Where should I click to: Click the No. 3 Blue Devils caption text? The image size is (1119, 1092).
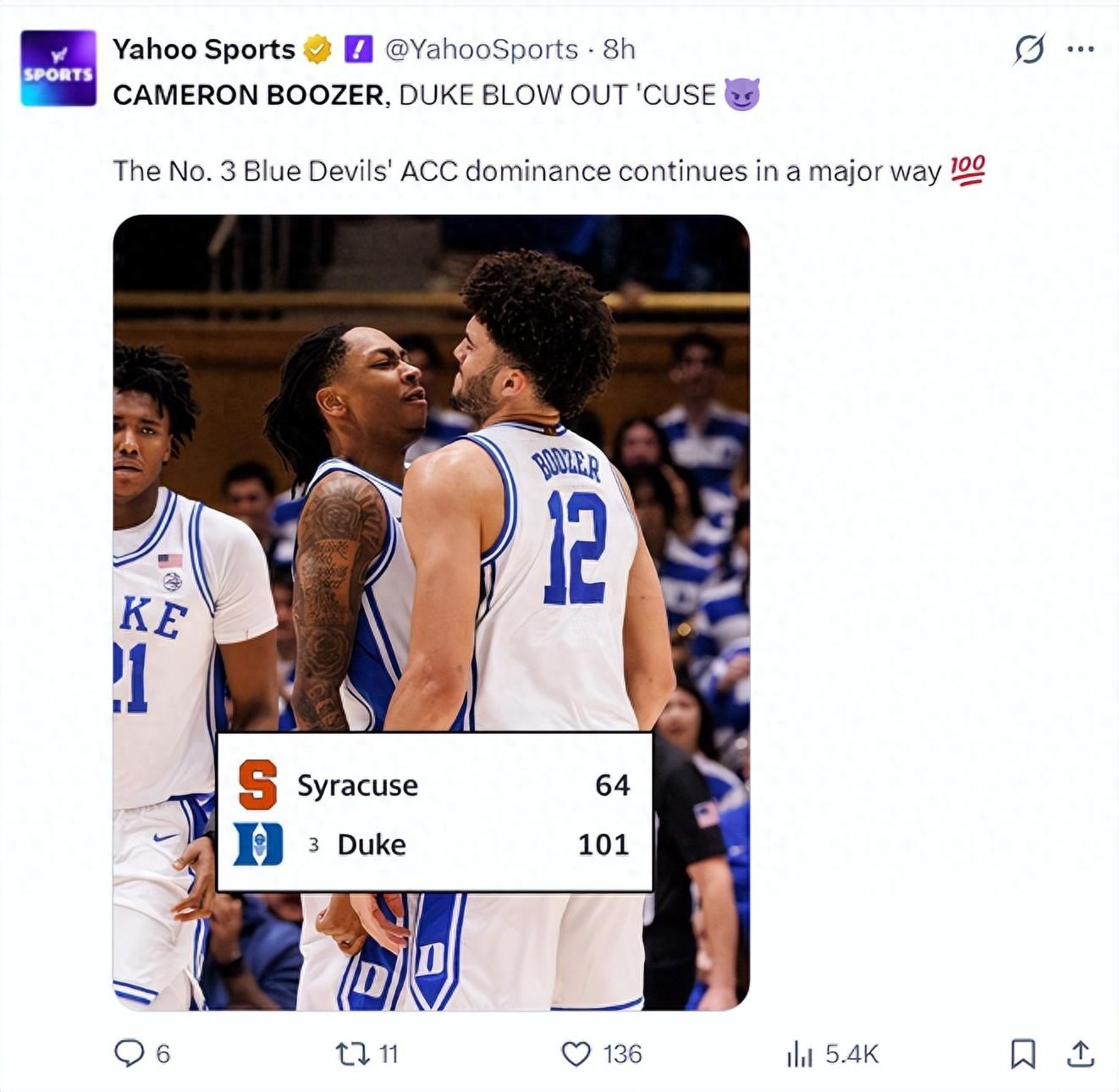click(x=526, y=171)
